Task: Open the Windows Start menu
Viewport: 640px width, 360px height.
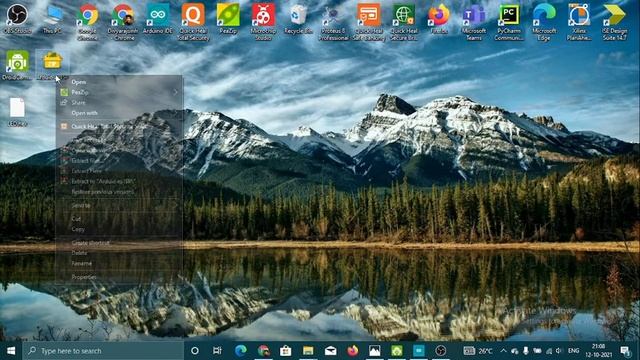Action: [x=11, y=351]
